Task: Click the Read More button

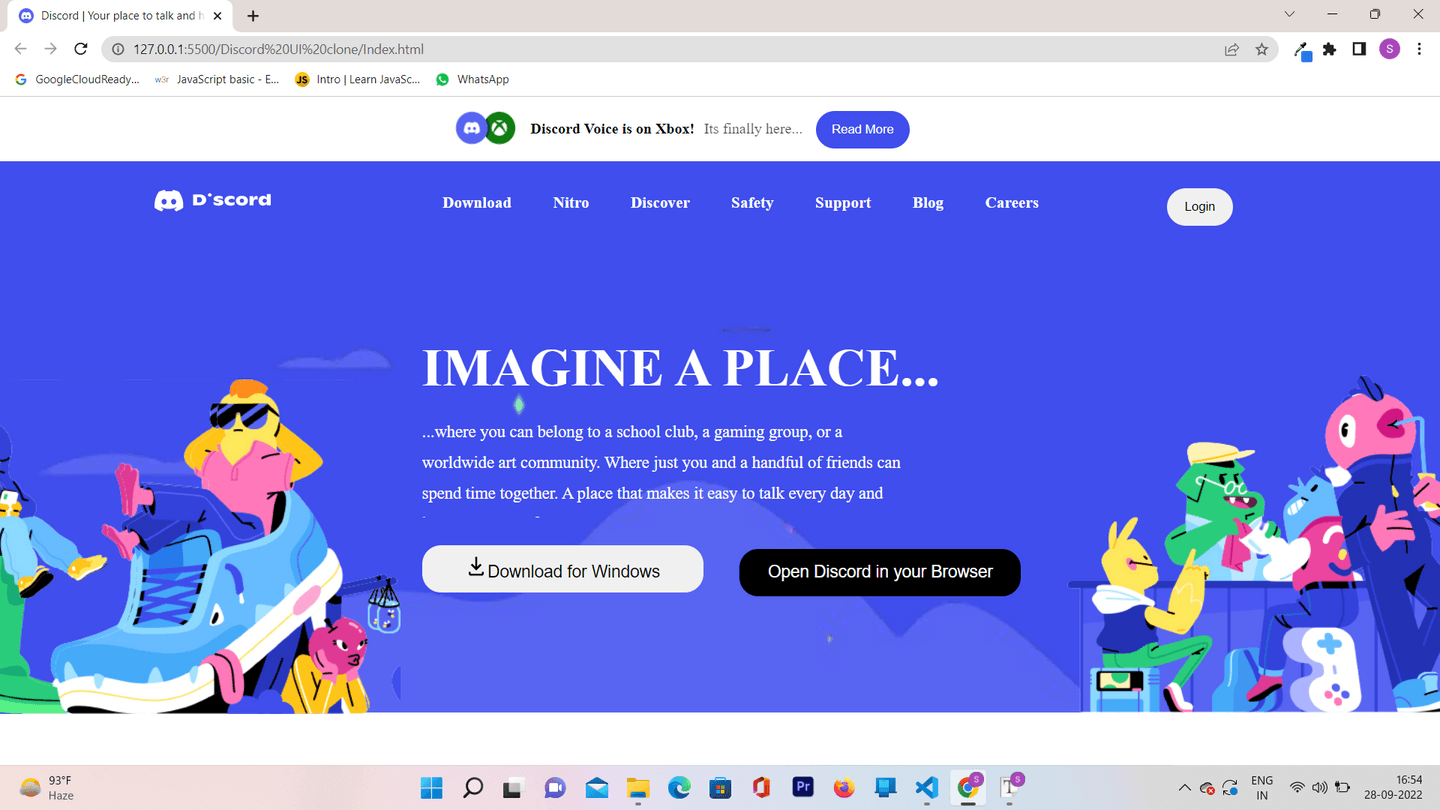Action: coord(862,129)
